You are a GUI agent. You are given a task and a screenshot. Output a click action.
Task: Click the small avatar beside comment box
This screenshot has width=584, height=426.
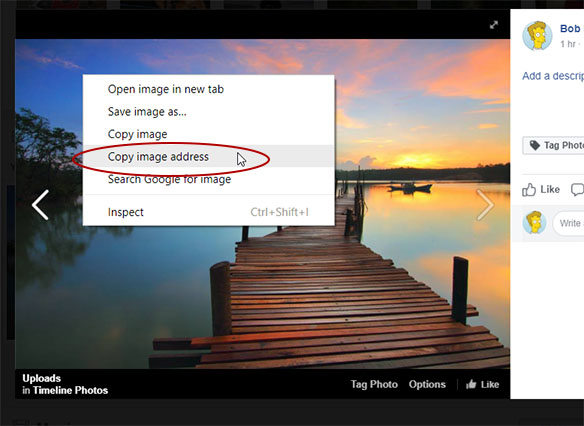click(534, 222)
